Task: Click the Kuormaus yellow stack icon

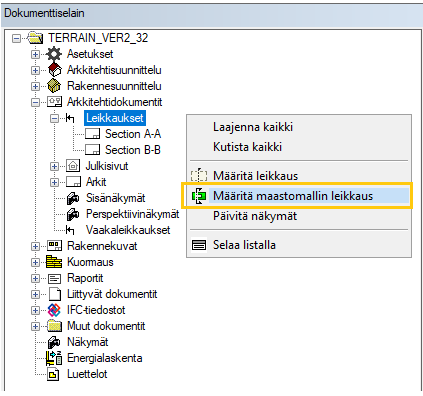Action: pos(54,262)
